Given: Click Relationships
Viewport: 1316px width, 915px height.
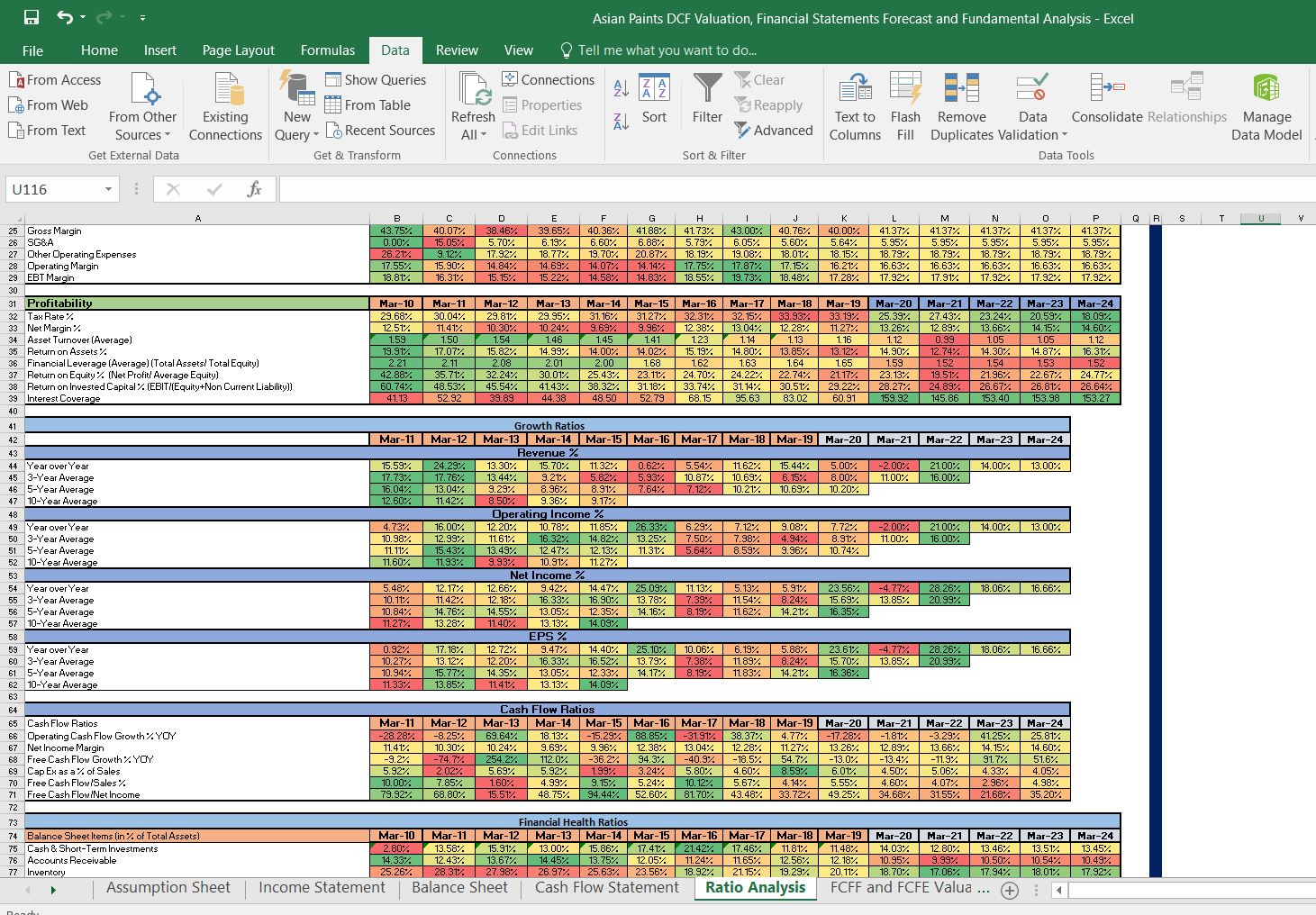Looking at the screenshot, I should (x=1187, y=99).
